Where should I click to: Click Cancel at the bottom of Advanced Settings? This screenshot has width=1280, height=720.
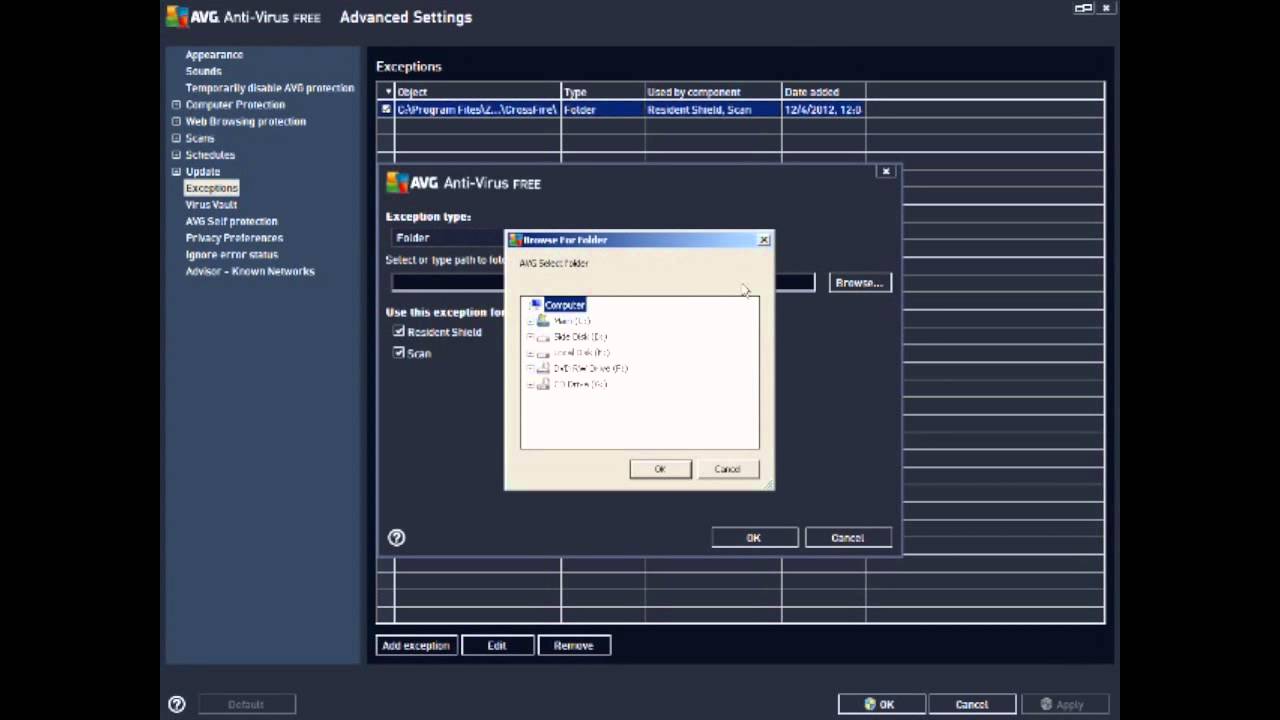(x=971, y=704)
